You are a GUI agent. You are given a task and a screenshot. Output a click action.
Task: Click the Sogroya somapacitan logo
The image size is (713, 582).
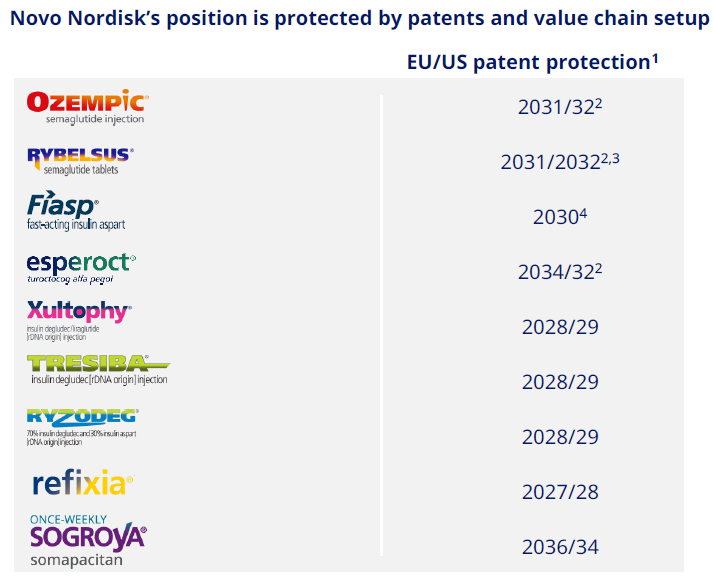[88, 540]
